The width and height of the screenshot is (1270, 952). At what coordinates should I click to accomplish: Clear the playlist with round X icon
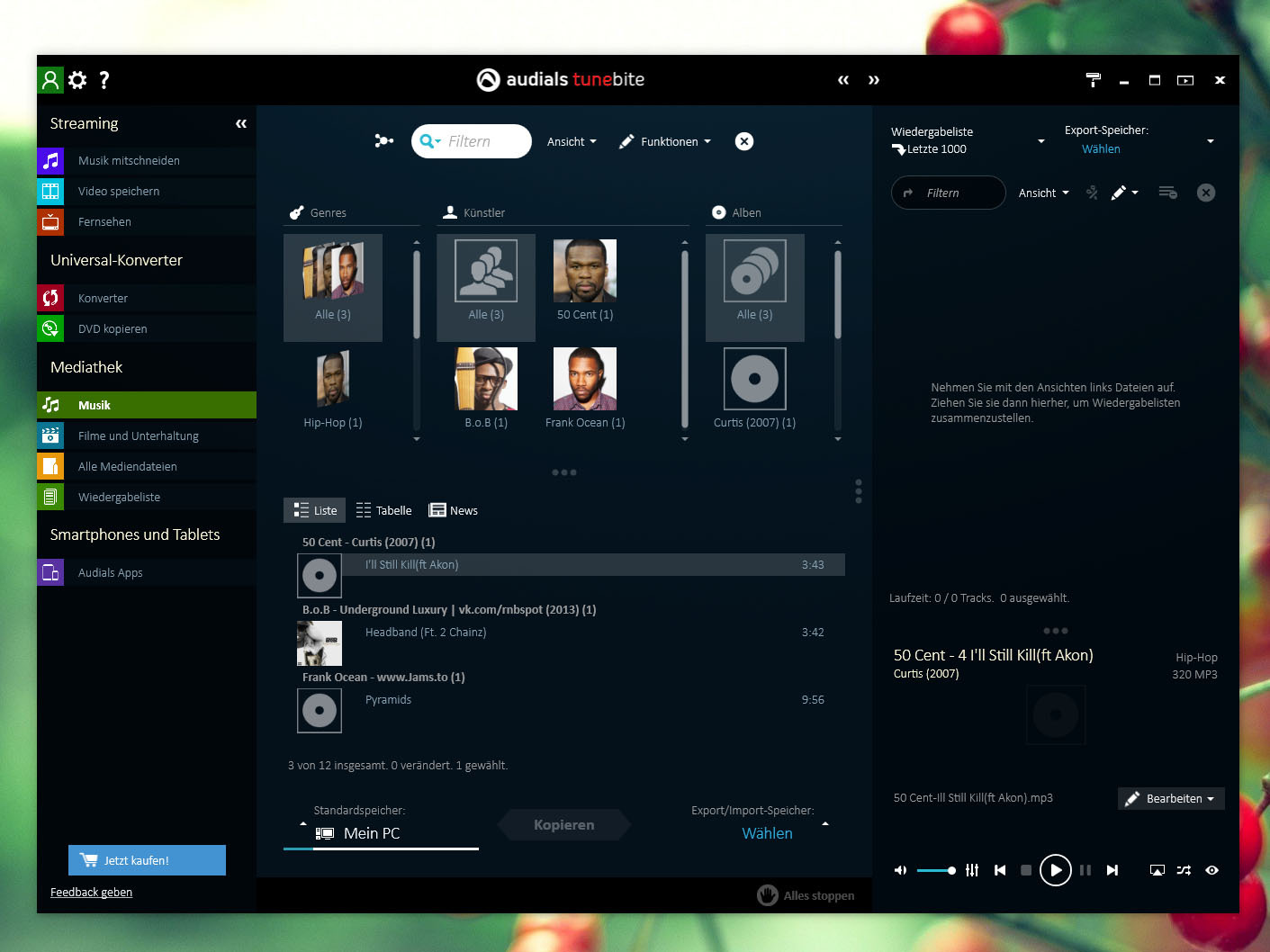1206,193
